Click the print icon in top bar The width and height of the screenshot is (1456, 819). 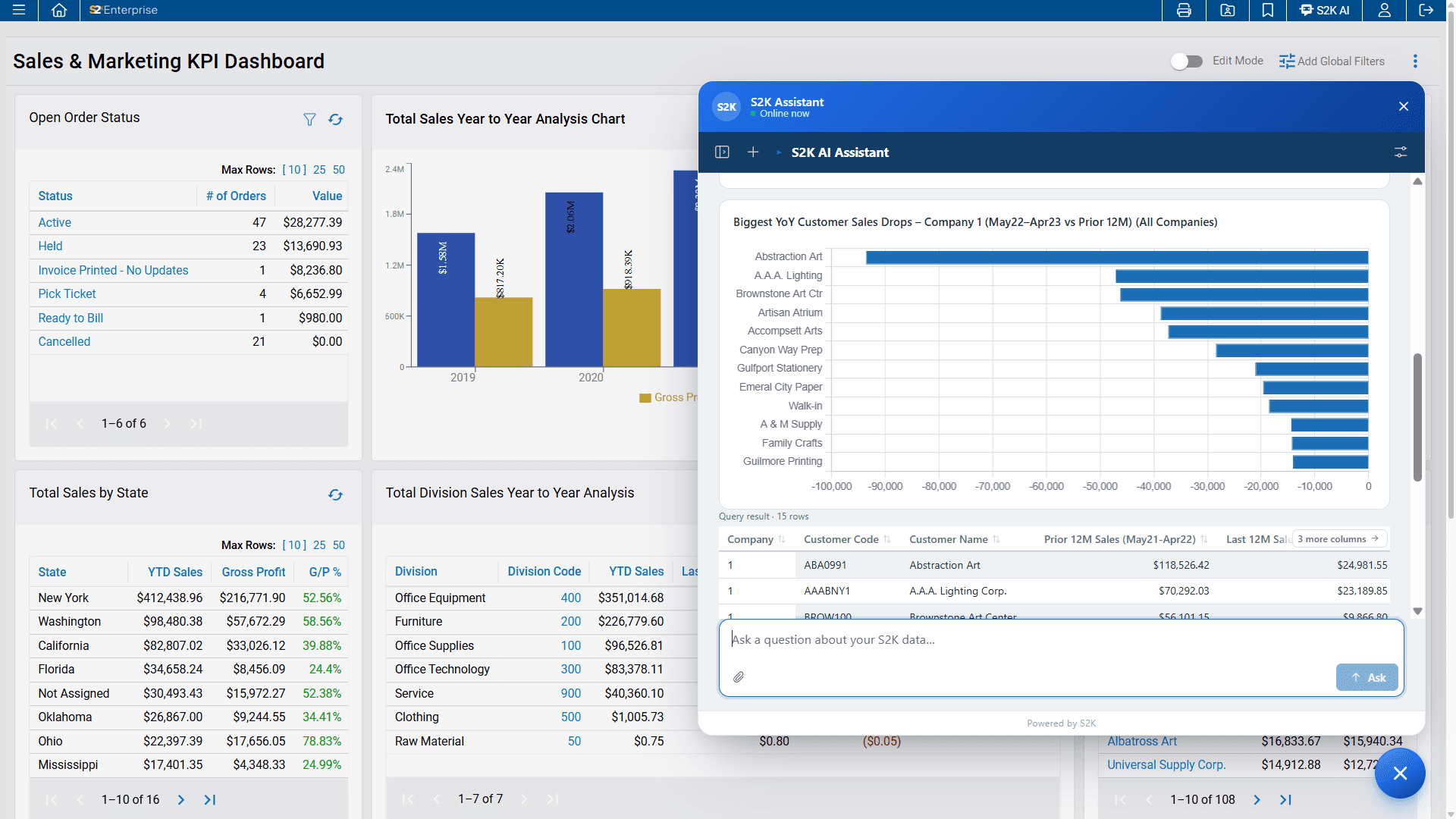(1184, 10)
